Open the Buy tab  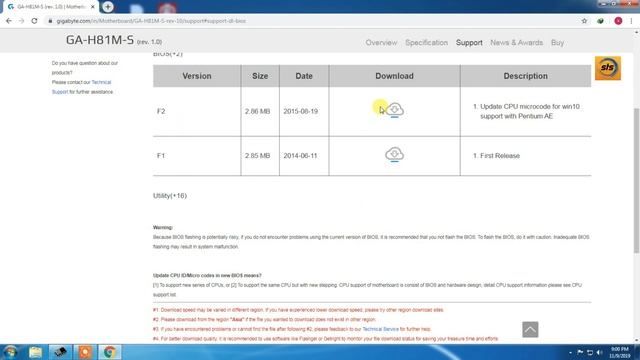[557, 42]
